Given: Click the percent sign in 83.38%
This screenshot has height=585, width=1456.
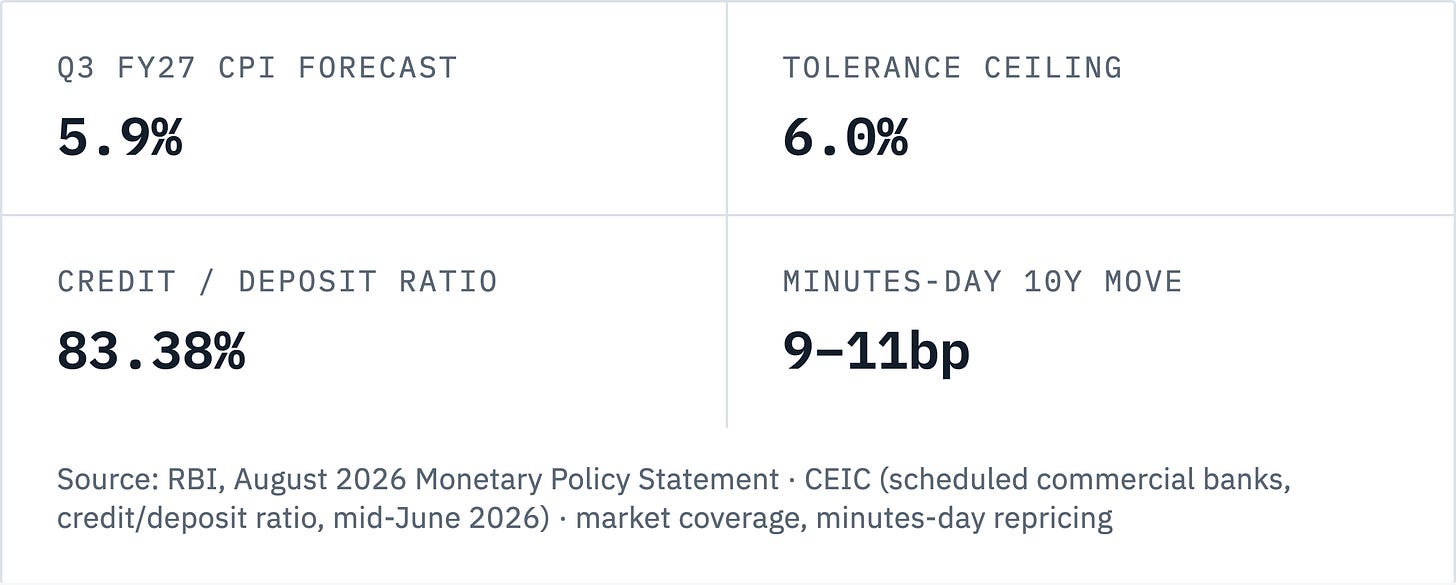Looking at the screenshot, I should (x=229, y=352).
